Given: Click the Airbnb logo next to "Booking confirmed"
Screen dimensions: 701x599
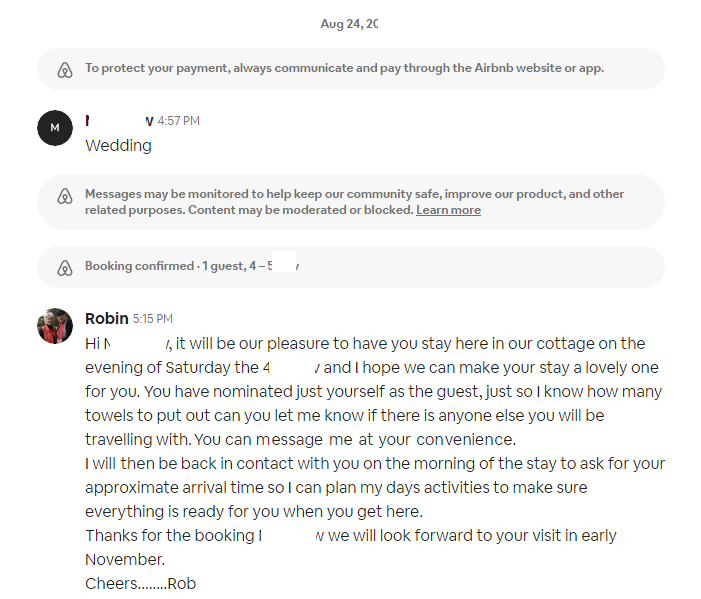Looking at the screenshot, I should pyautogui.click(x=65, y=267).
